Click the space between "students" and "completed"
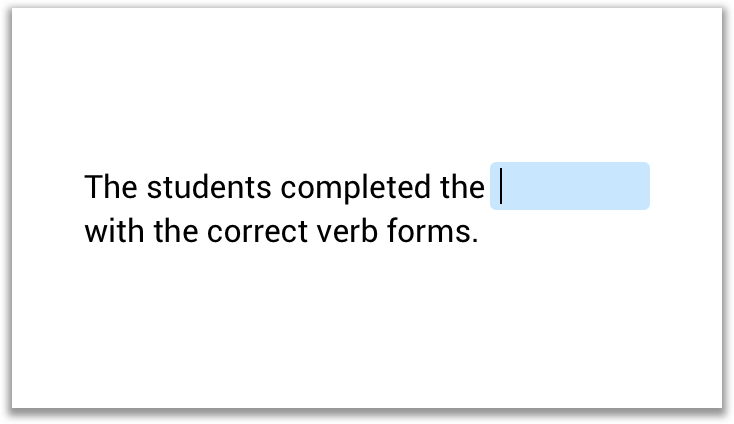 tap(276, 187)
